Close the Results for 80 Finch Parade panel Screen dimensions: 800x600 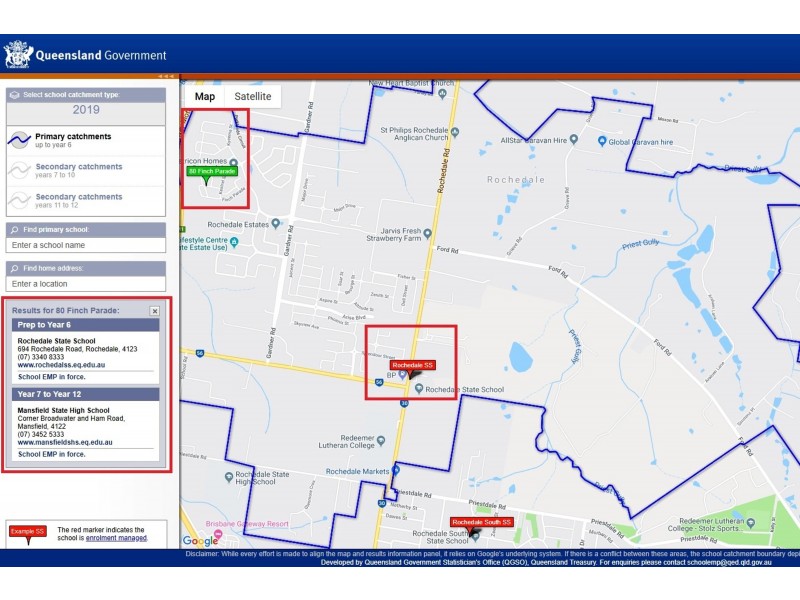pos(155,311)
